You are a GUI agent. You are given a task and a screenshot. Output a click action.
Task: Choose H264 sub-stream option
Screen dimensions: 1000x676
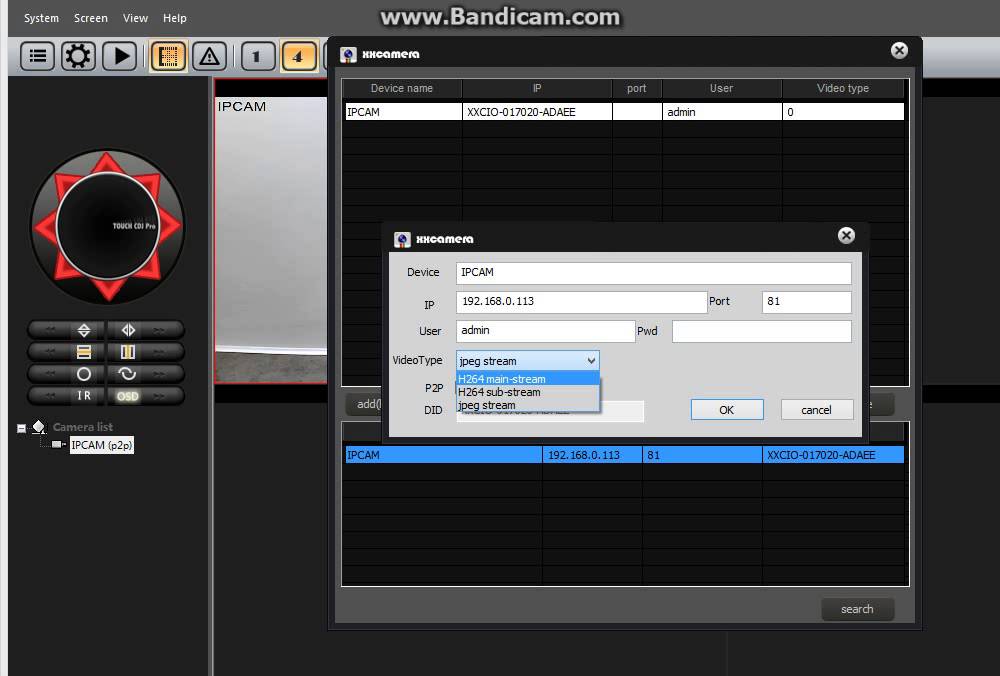click(x=528, y=392)
